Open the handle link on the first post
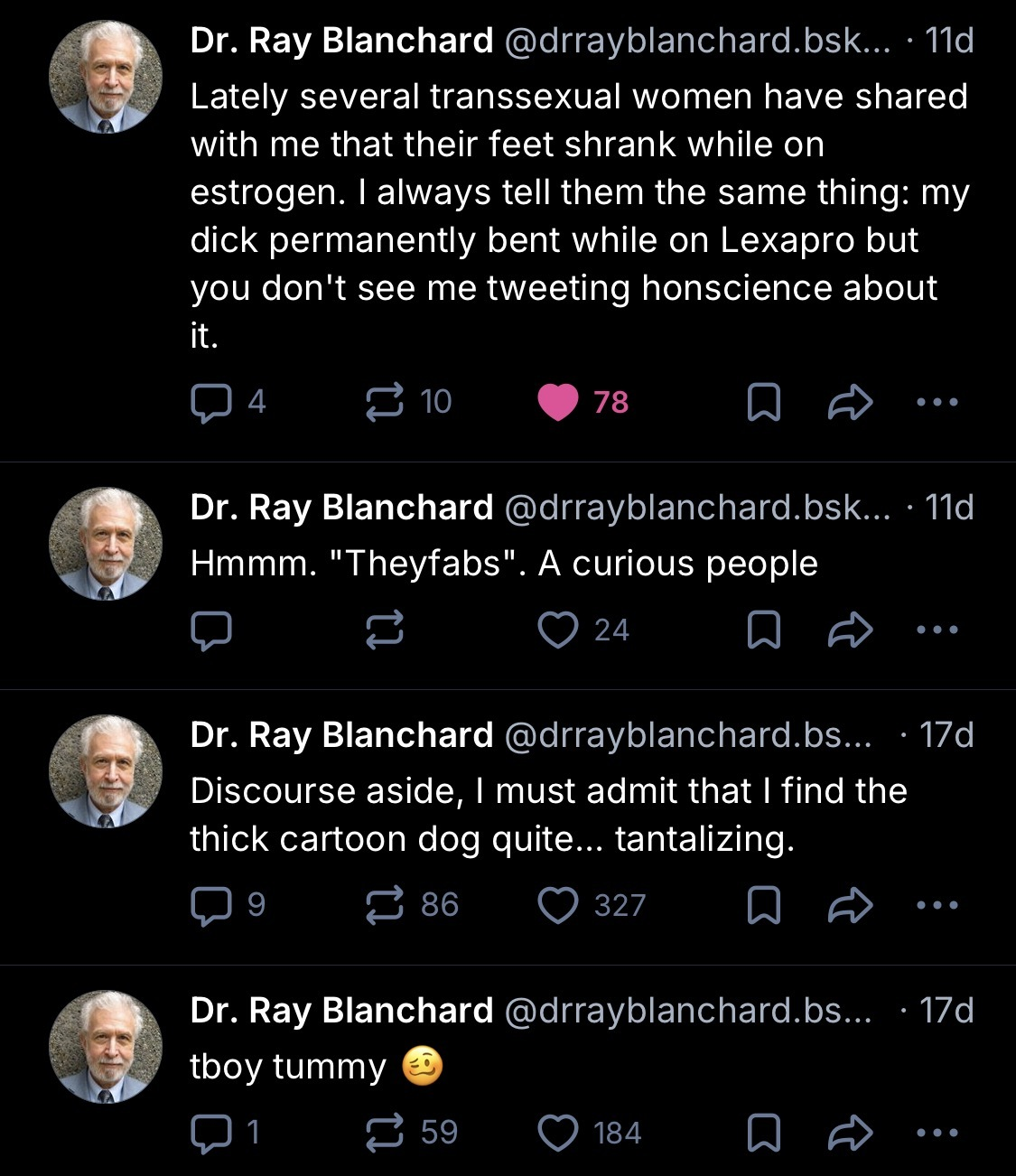The height and width of the screenshot is (1176, 1016). [x=695, y=42]
